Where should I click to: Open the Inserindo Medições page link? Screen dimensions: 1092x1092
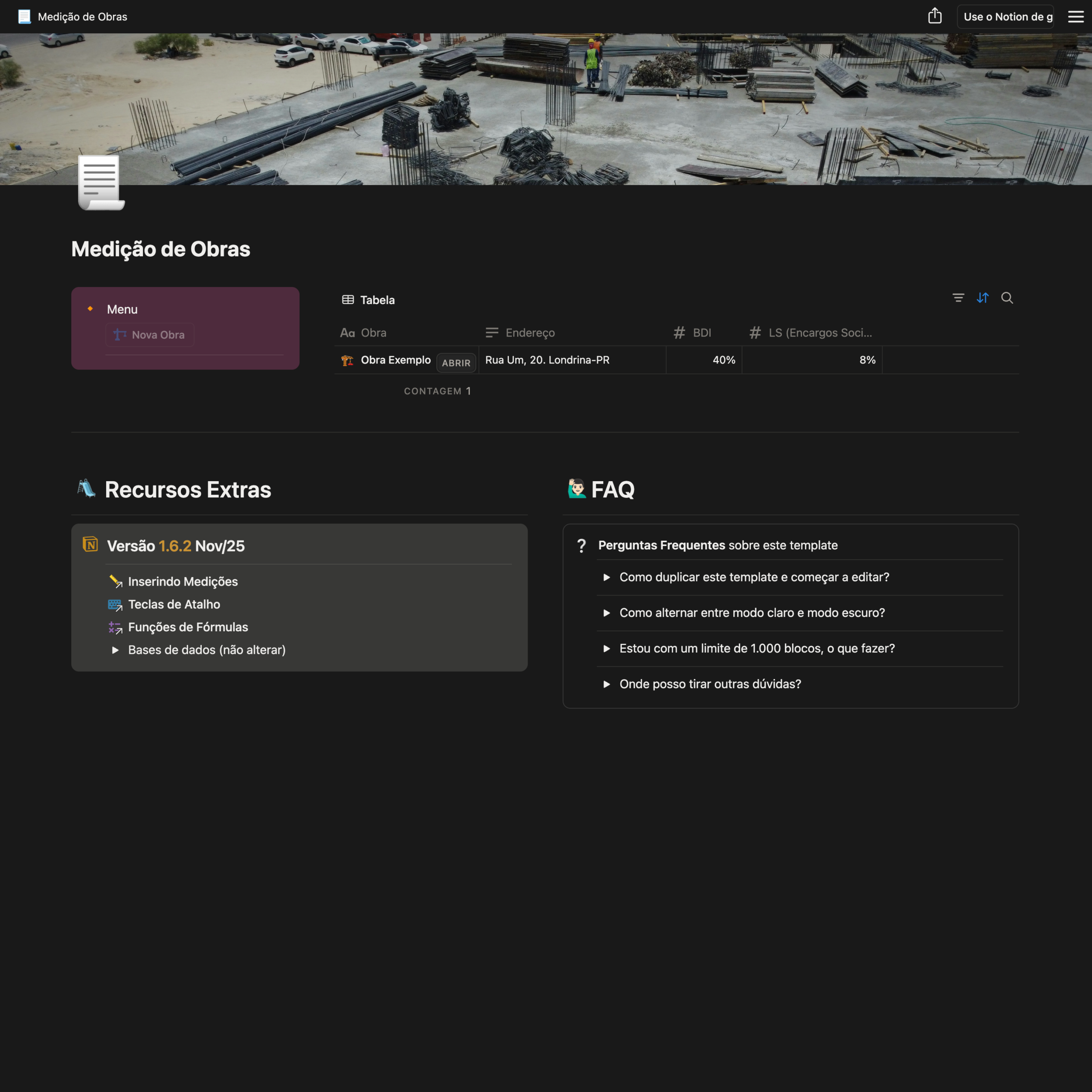click(183, 581)
